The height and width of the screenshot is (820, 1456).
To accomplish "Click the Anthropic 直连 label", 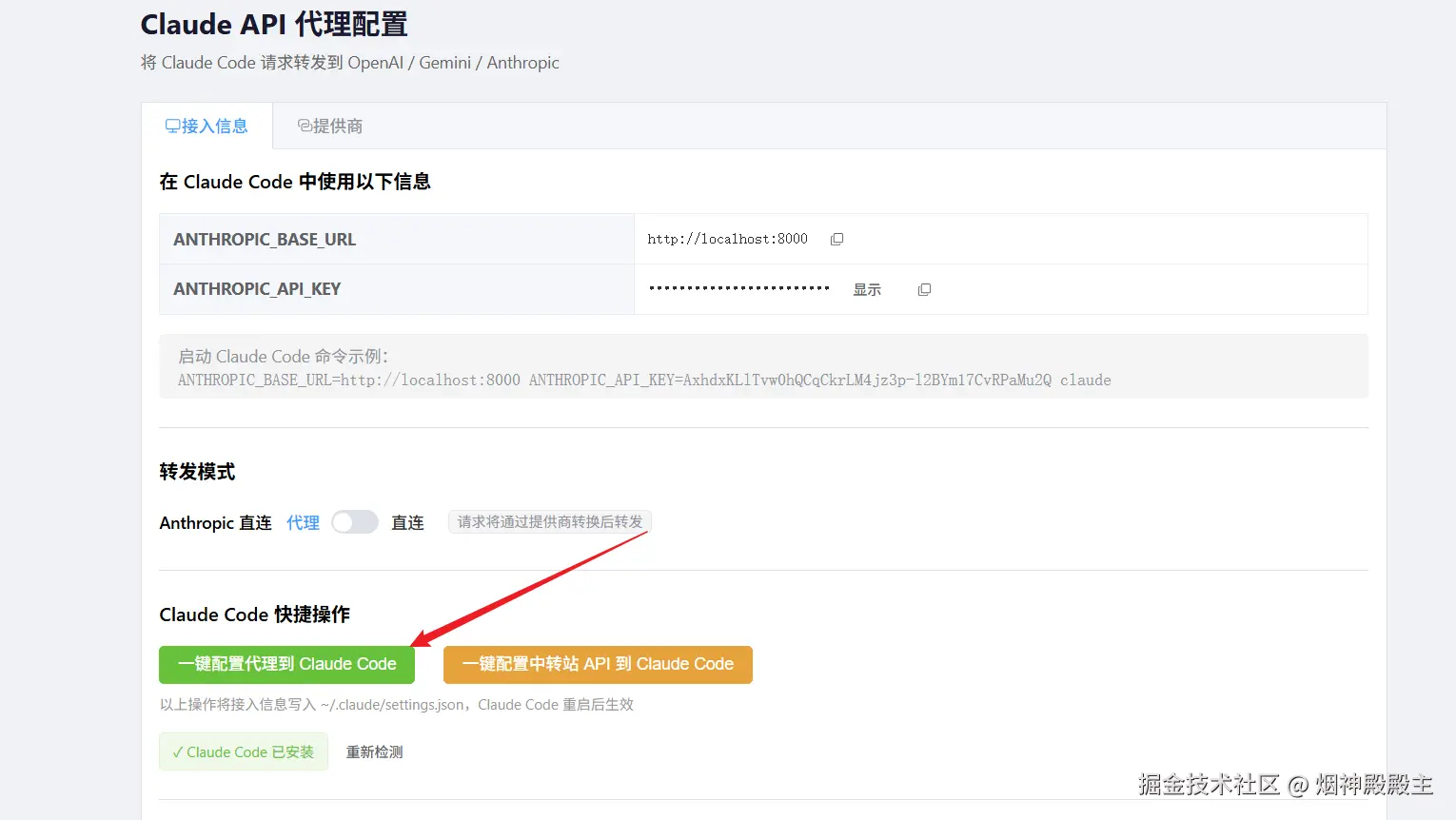I will pyautogui.click(x=215, y=522).
